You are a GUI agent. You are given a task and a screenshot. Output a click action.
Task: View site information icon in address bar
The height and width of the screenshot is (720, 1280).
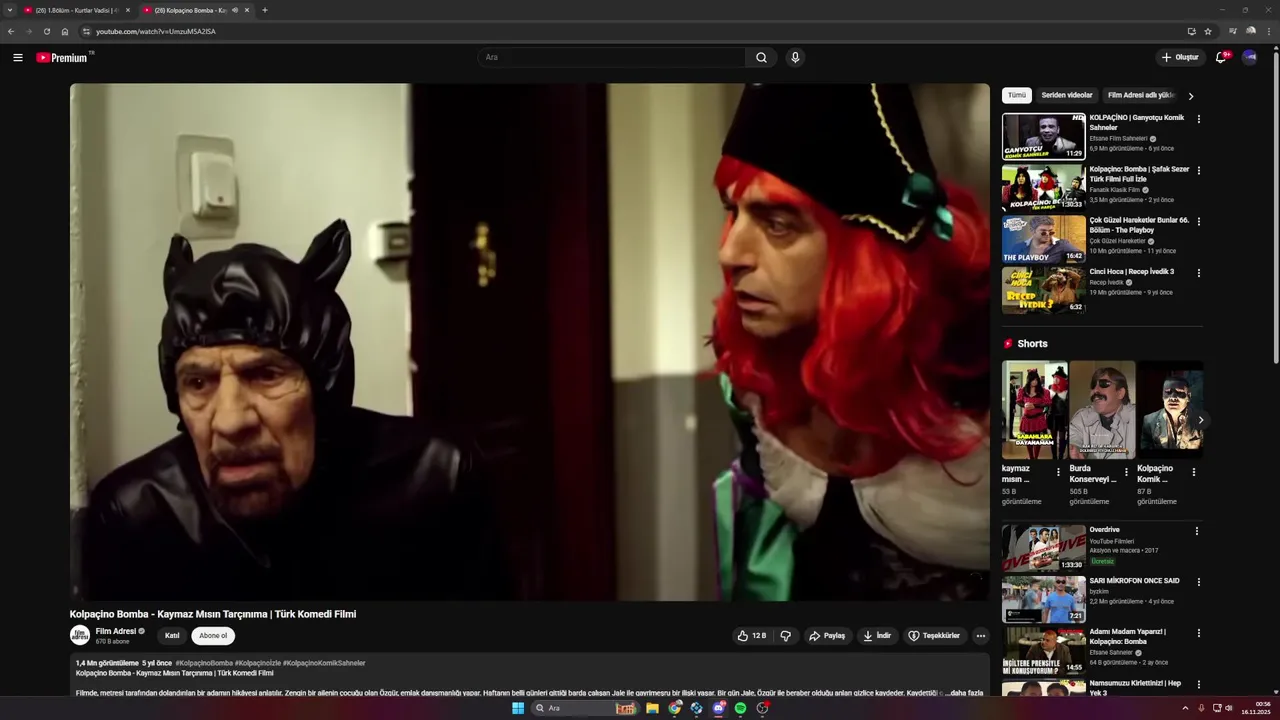click(86, 31)
